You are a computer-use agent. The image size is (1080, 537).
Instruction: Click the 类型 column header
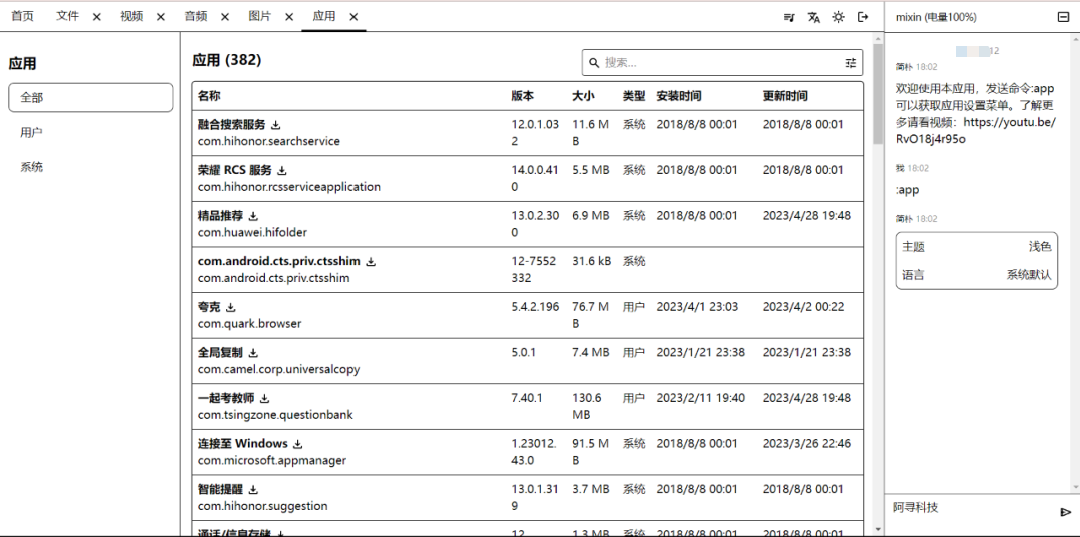click(634, 96)
